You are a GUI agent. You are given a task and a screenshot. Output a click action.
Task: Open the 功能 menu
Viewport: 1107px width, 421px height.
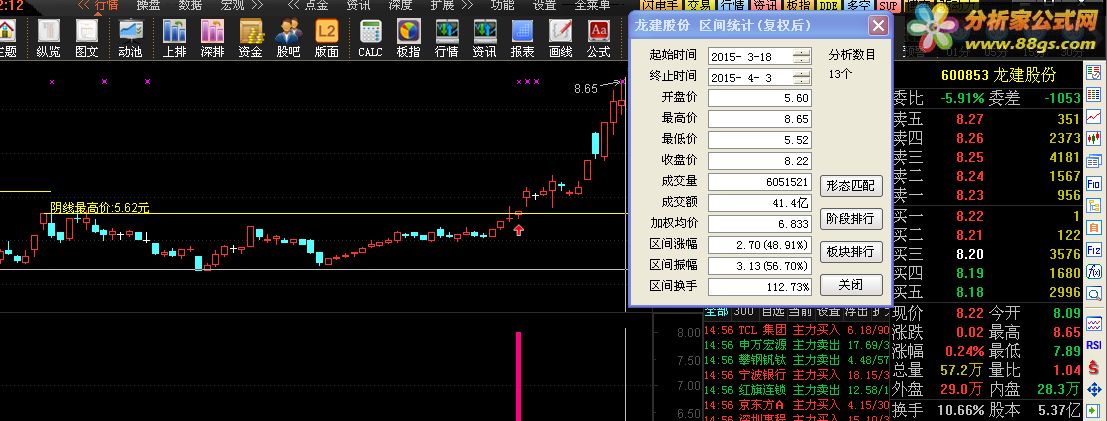[x=502, y=6]
